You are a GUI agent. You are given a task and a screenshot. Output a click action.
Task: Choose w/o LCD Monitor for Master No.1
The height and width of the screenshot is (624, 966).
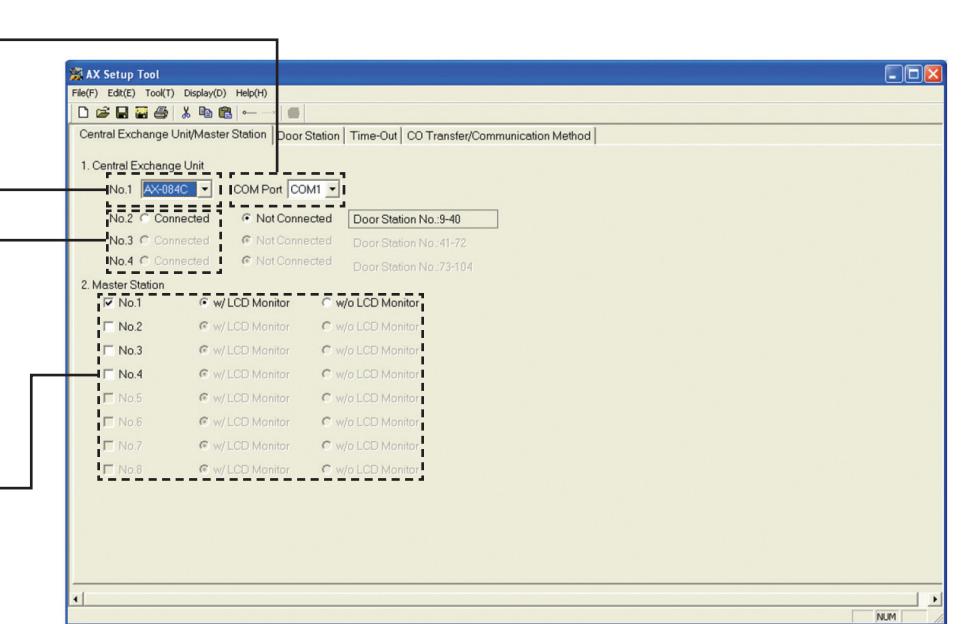point(327,303)
